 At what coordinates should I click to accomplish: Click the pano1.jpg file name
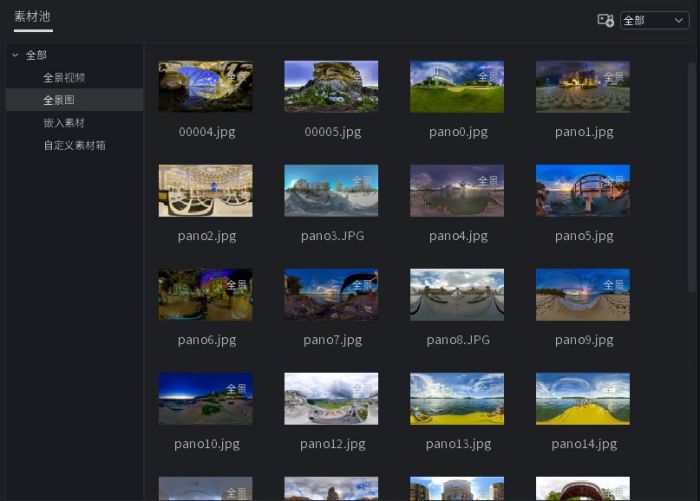pos(584,132)
